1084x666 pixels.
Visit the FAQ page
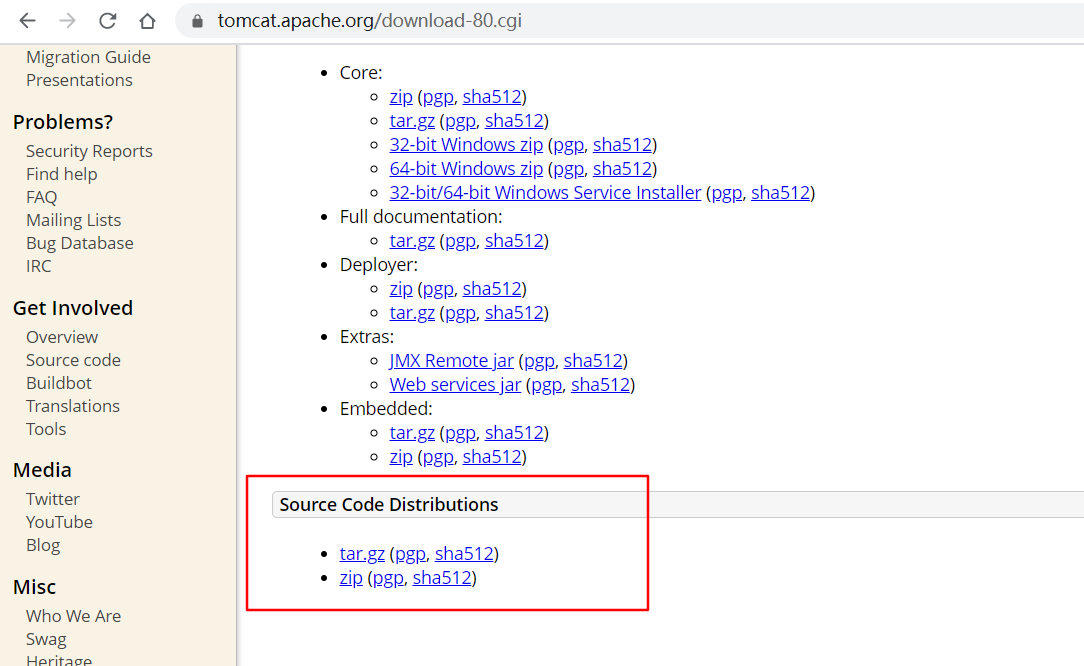[41, 197]
